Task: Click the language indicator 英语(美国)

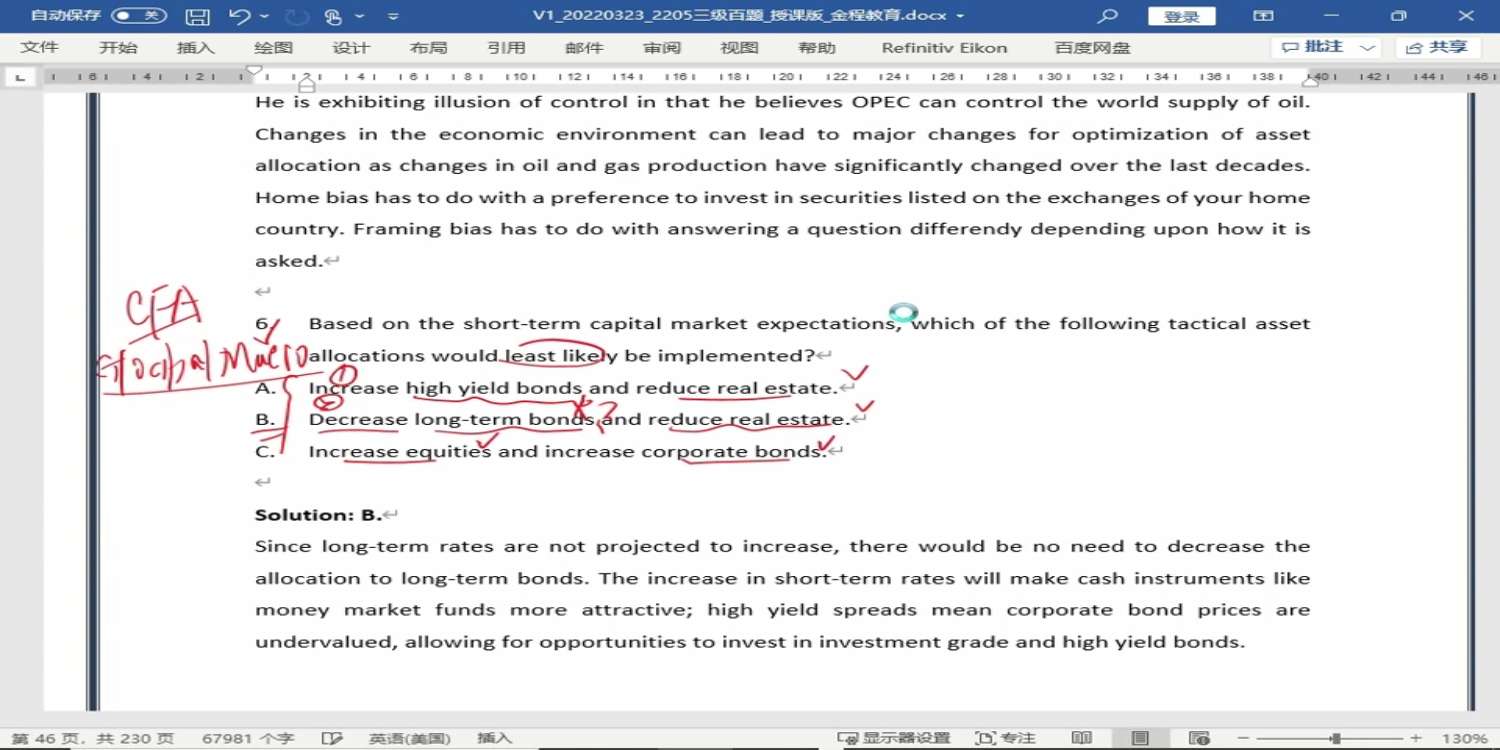Action: pos(410,739)
